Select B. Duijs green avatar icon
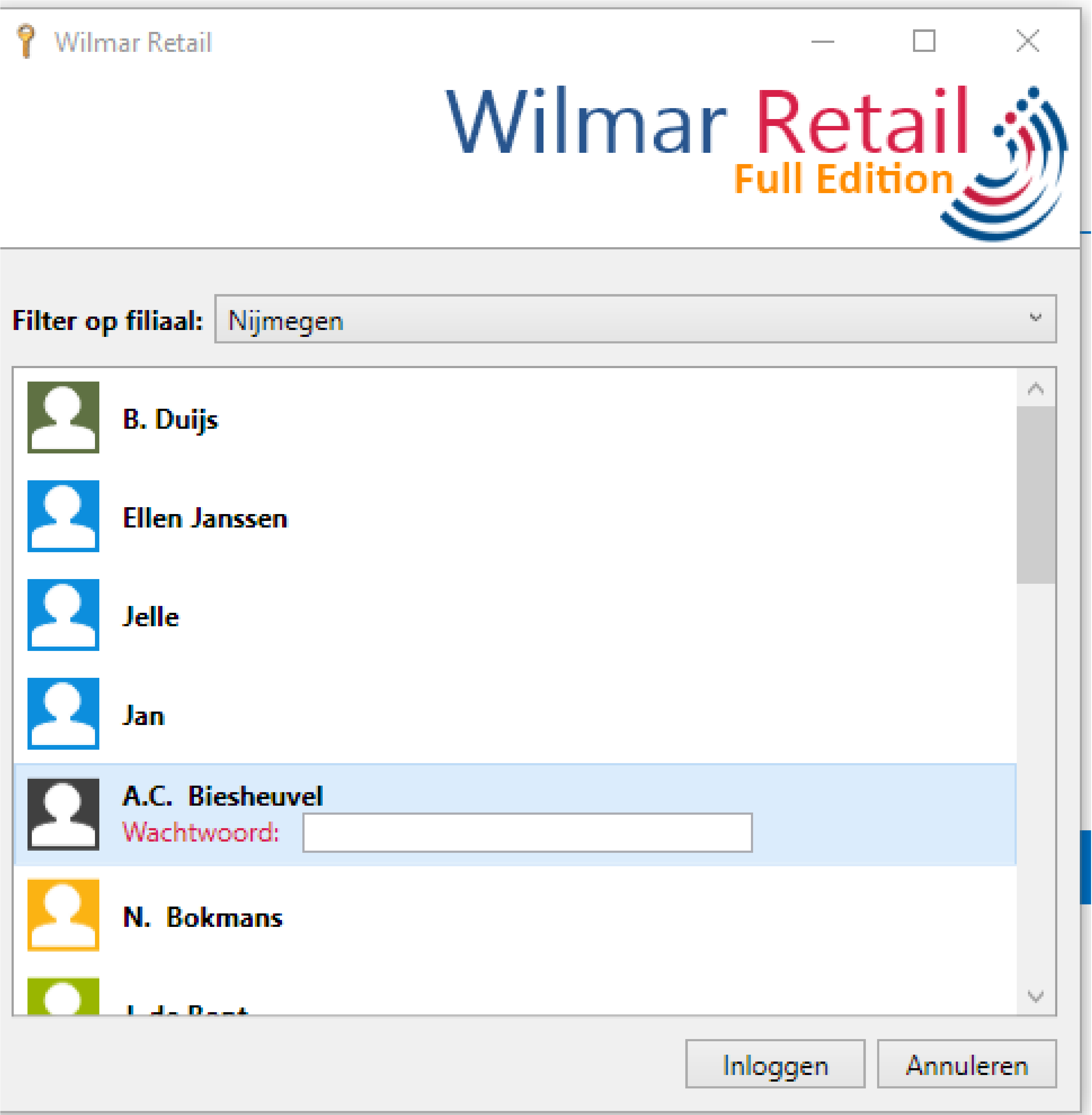Image resolution: width=1092 pixels, height=1115 pixels. pos(63,417)
